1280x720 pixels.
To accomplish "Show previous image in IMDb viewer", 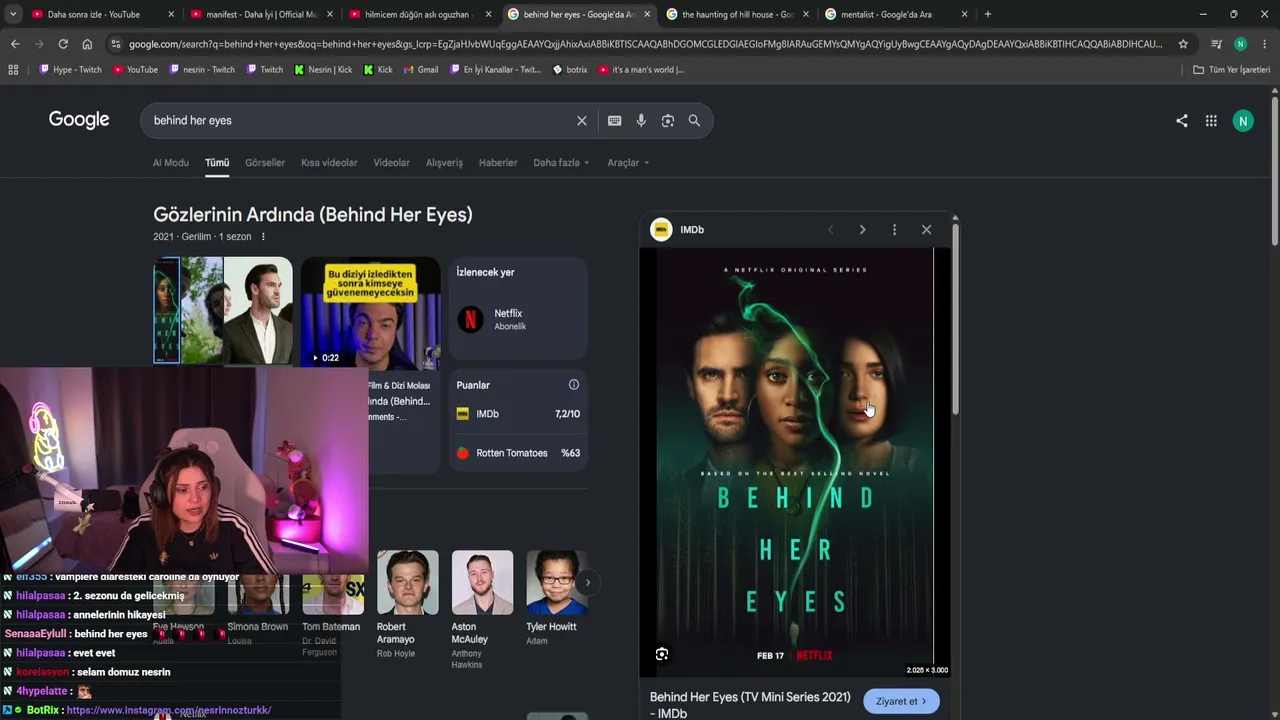I will click(830, 230).
